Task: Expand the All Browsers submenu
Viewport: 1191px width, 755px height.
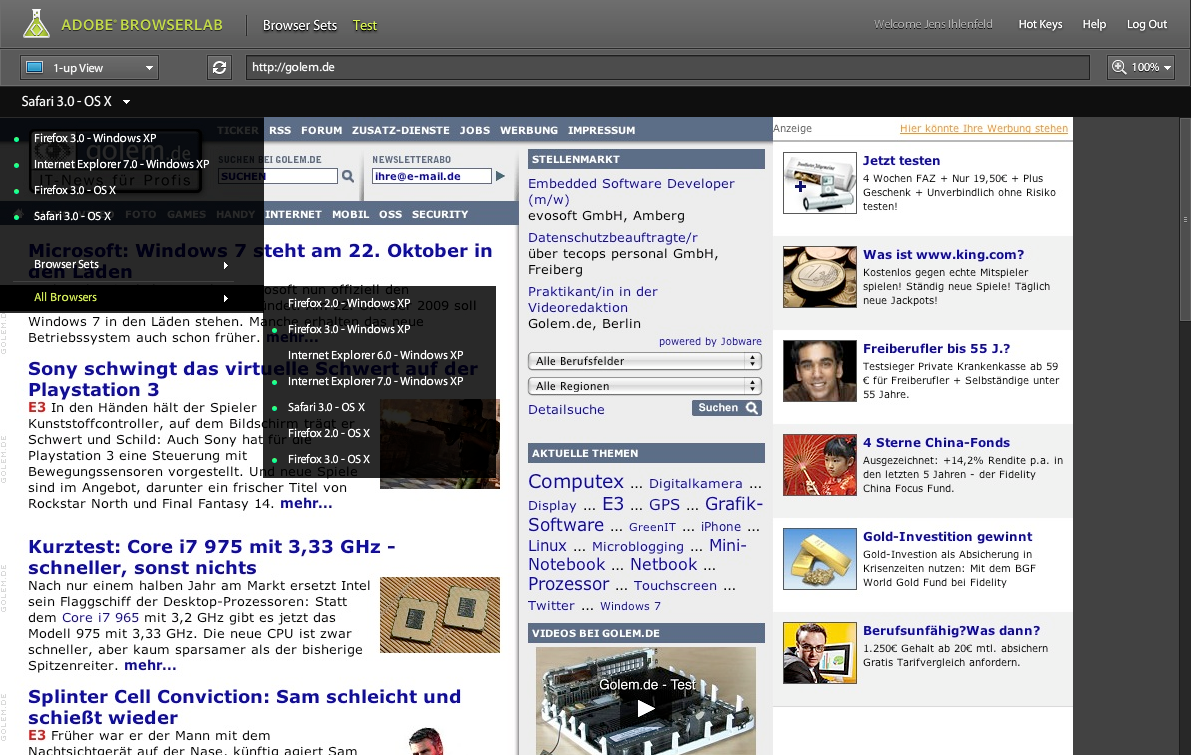Action: [131, 297]
